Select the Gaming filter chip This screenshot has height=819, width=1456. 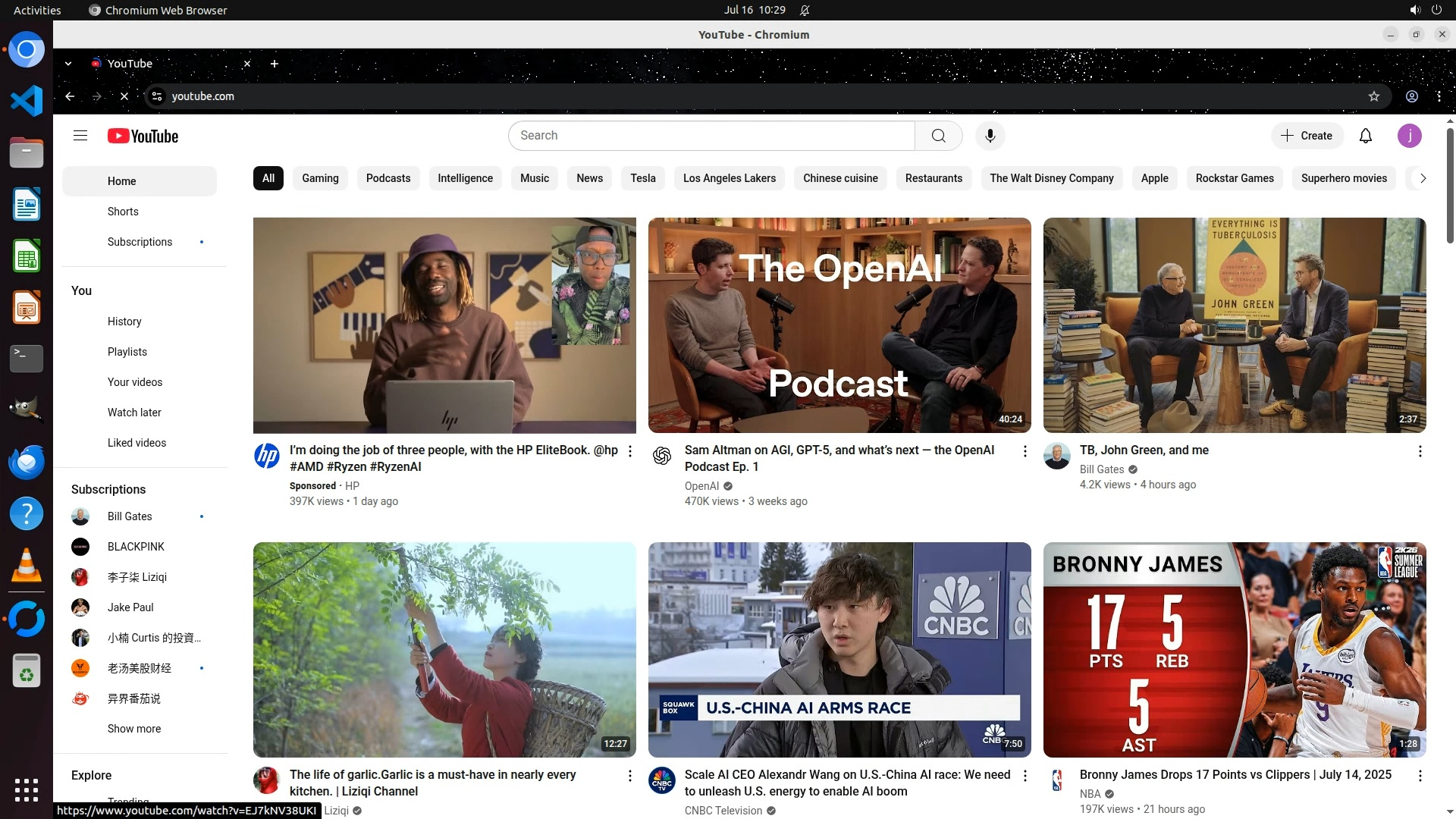click(x=320, y=178)
